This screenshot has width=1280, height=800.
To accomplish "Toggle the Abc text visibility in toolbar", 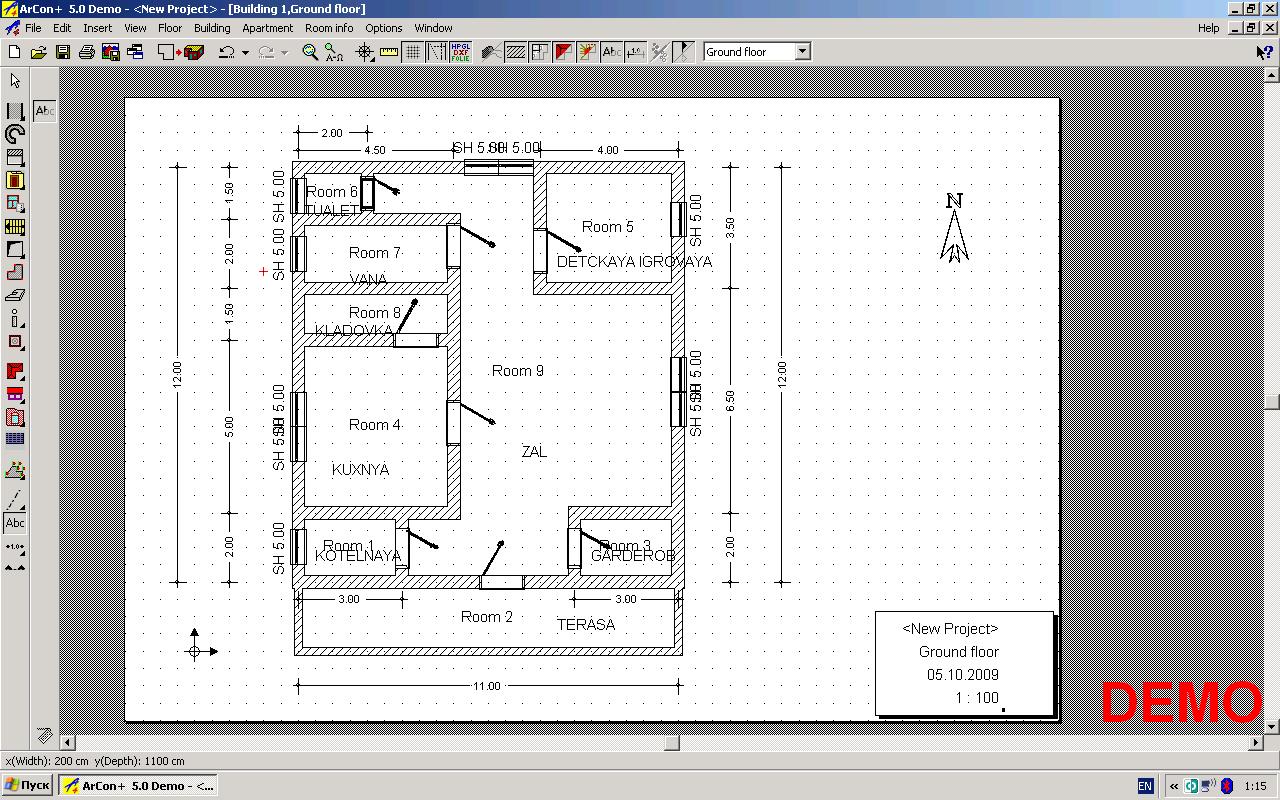I will 612,51.
